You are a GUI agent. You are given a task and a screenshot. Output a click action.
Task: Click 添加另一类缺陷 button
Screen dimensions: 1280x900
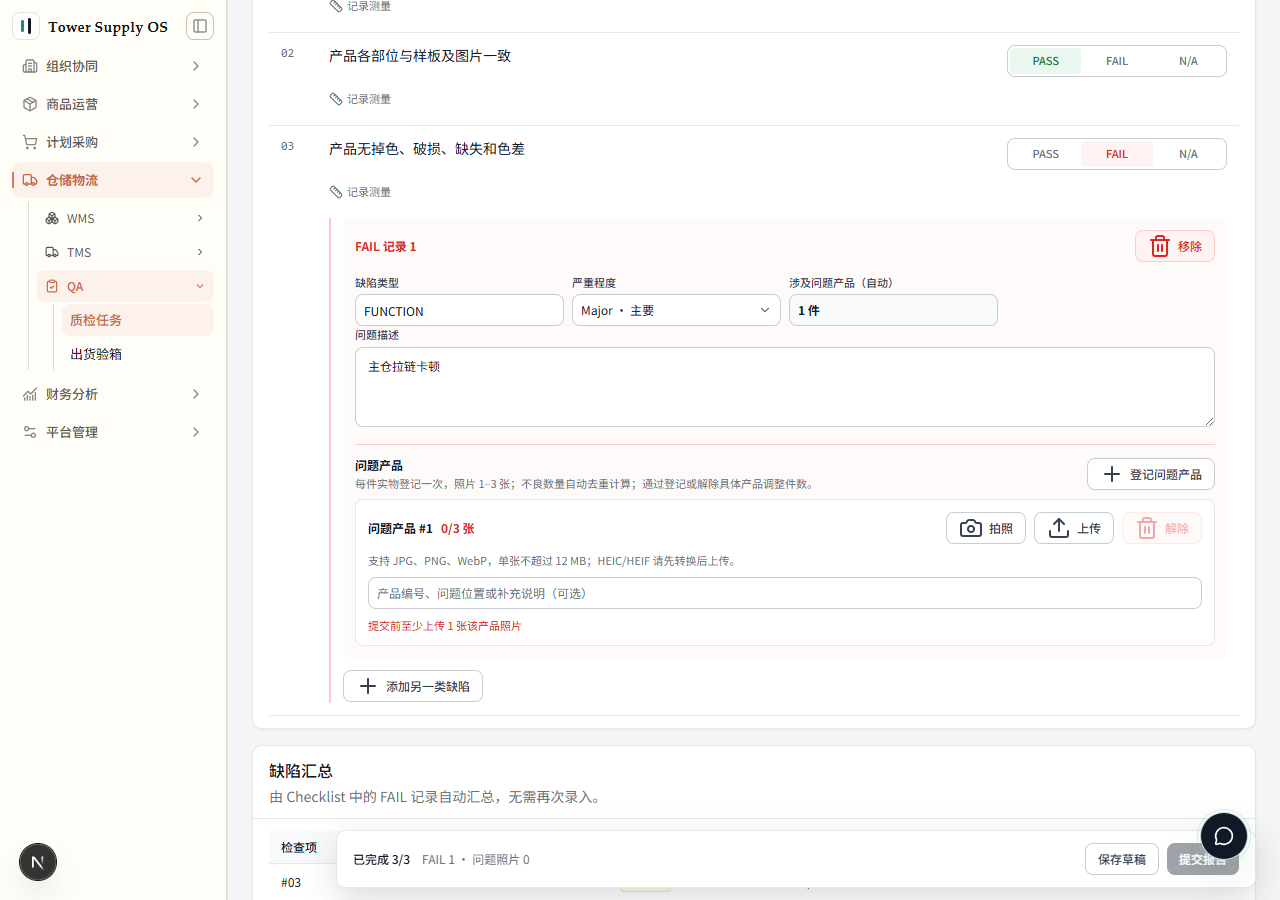(413, 686)
